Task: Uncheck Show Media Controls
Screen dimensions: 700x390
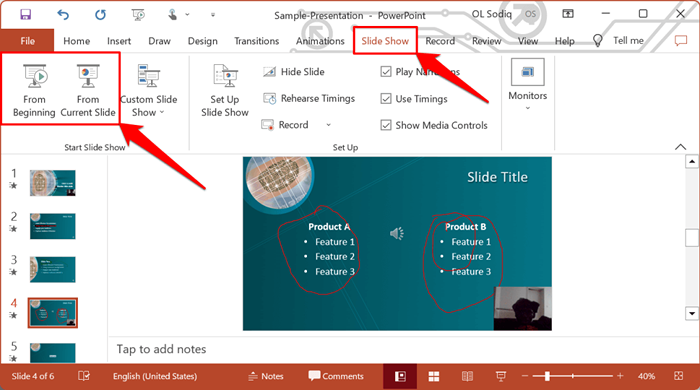Action: 386,125
